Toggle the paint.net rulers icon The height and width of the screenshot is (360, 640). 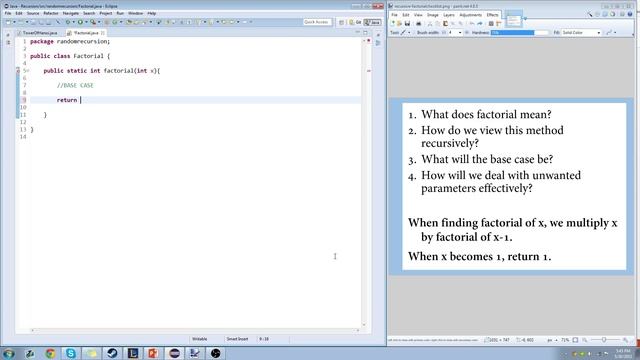click(498, 24)
